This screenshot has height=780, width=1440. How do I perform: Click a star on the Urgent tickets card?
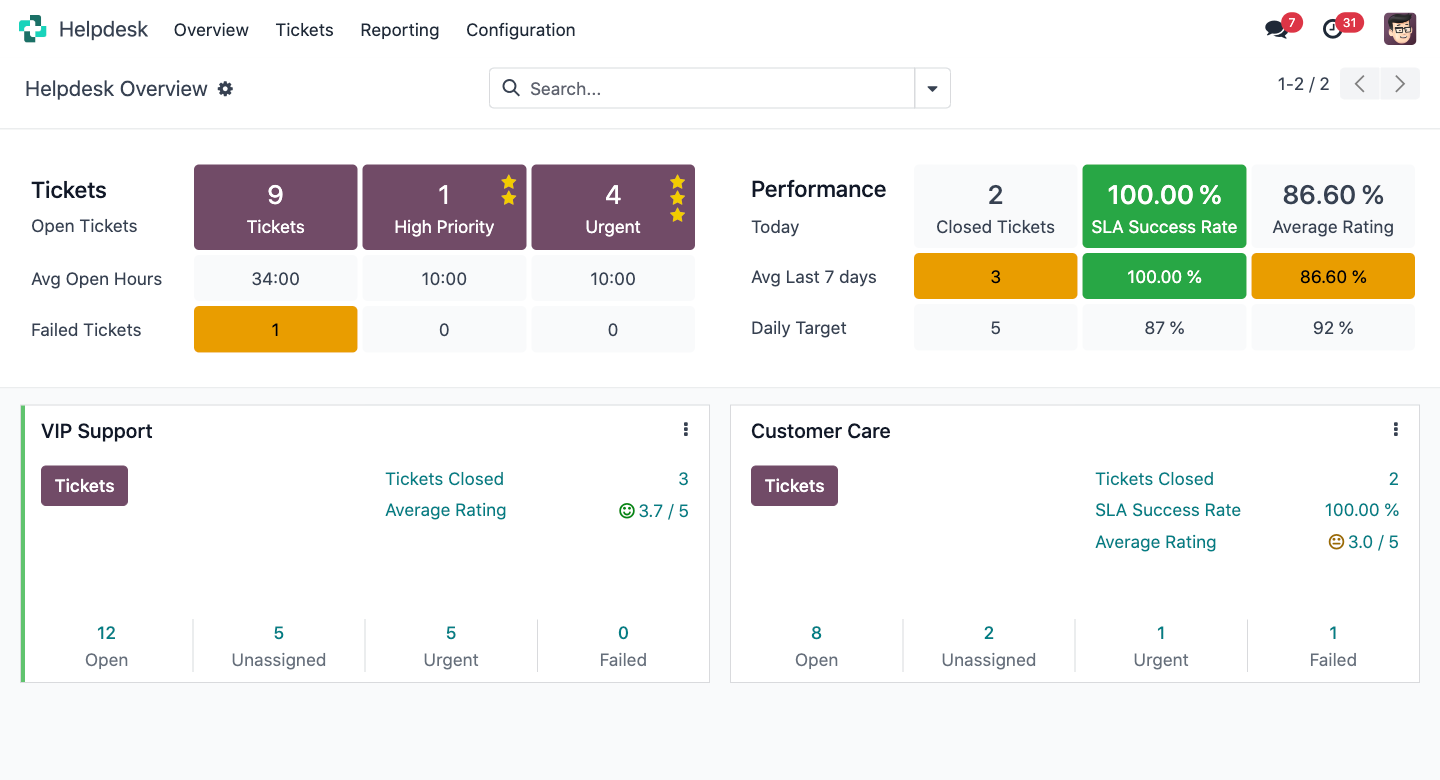click(678, 183)
